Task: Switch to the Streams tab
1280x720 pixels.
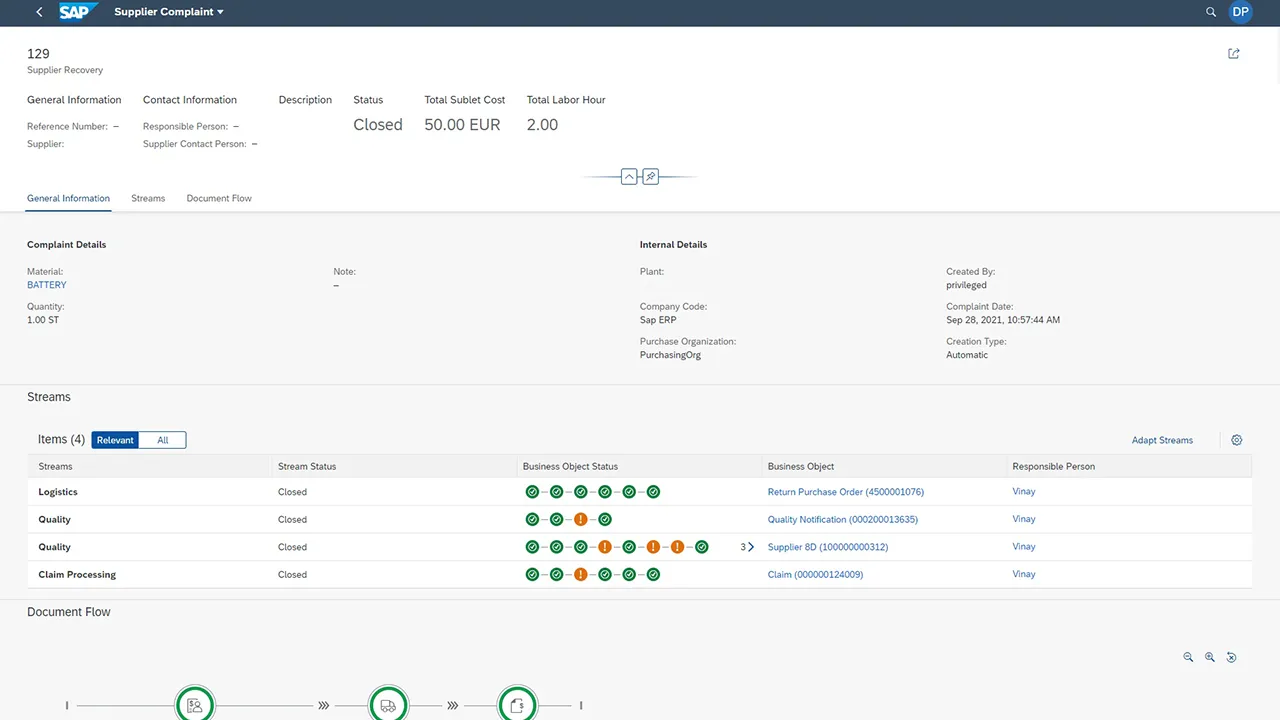Action: [x=147, y=198]
